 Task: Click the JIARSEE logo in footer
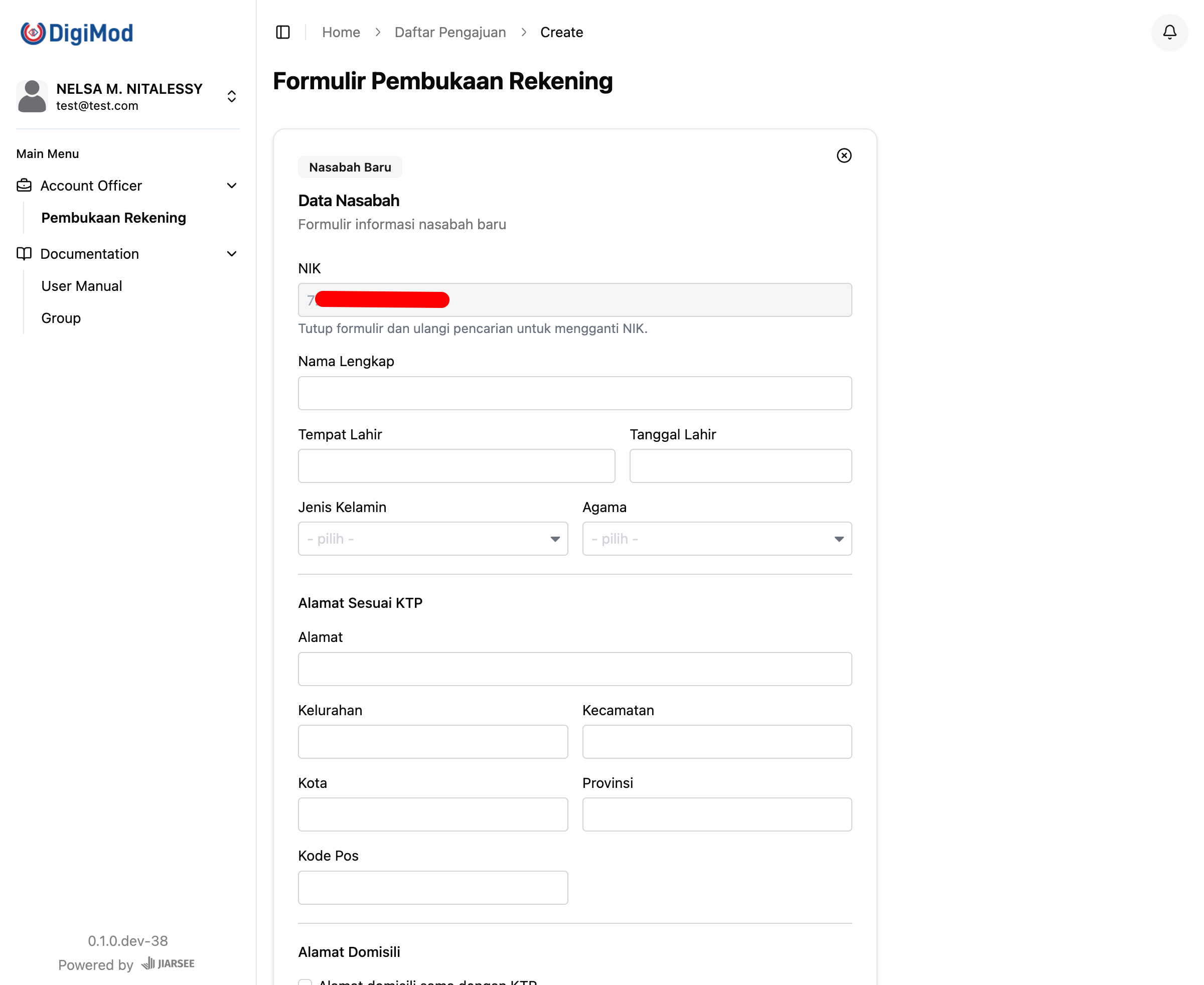pos(168,963)
